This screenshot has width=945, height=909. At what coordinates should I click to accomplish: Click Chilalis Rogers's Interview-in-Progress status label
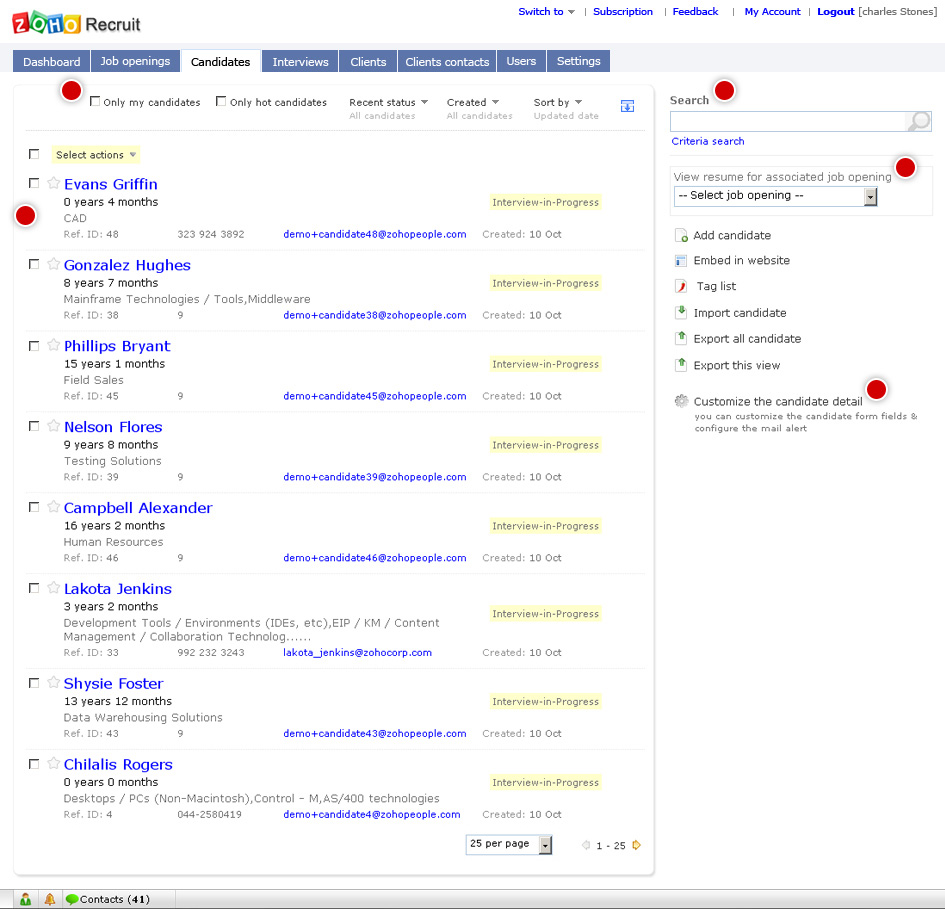[x=545, y=782]
